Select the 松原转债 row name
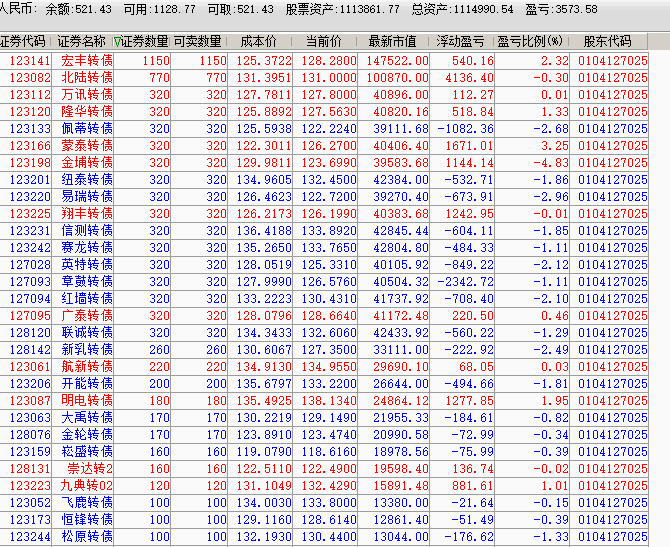 click(87, 536)
